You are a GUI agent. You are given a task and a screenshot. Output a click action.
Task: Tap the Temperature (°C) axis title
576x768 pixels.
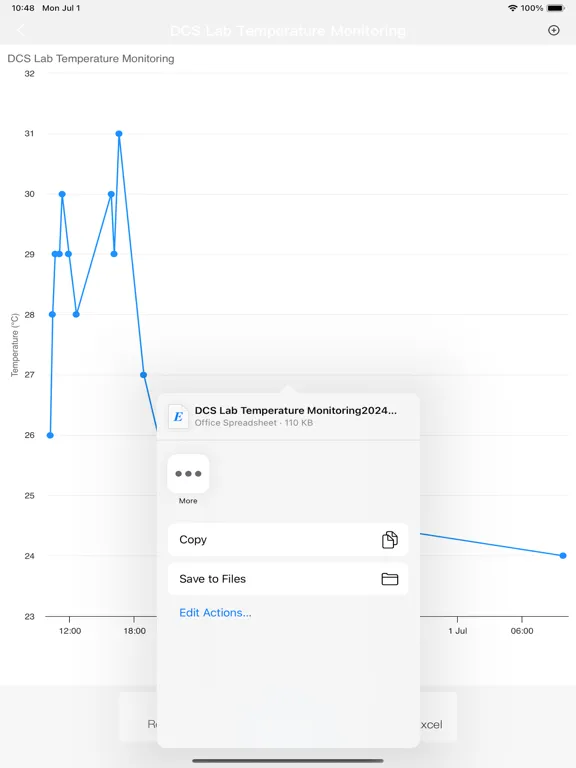pyautogui.click(x=15, y=345)
